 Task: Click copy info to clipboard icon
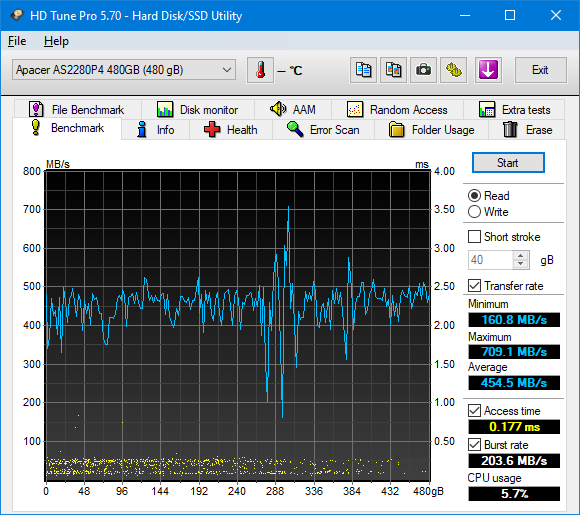click(x=363, y=70)
